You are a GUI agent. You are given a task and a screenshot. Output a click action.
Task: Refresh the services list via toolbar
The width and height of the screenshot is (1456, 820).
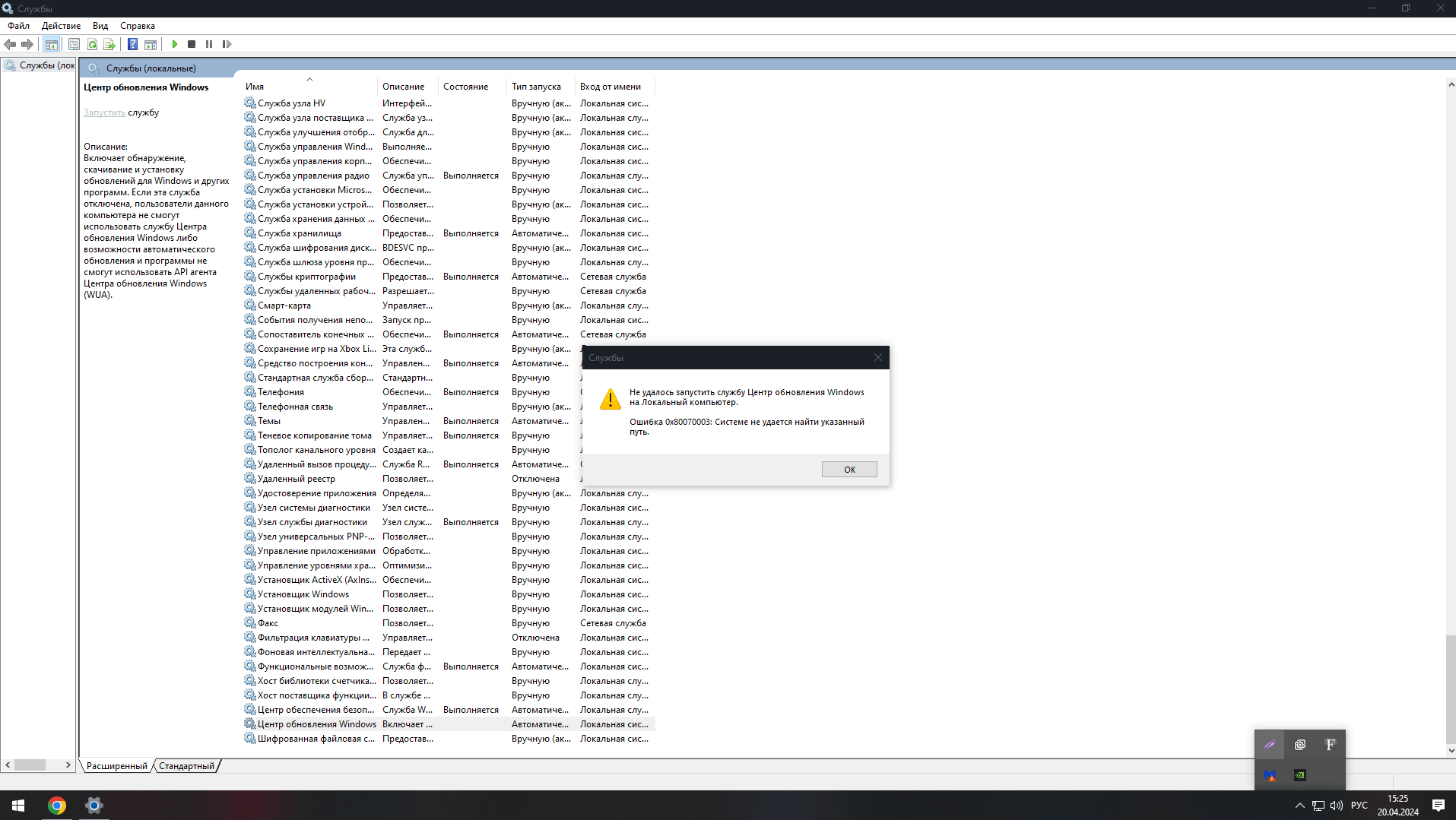(92, 44)
